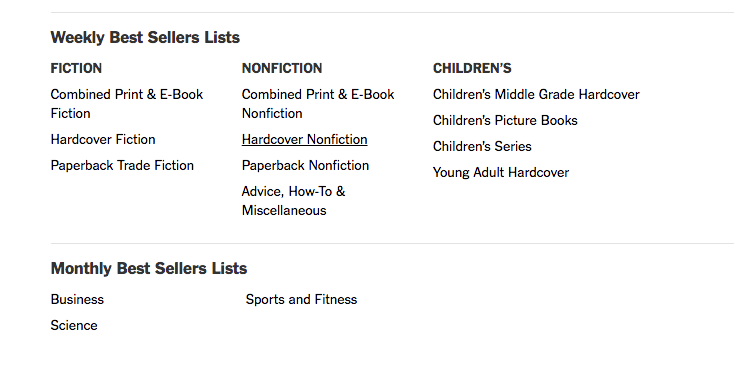Click the NONFICTION column heading
Viewport: 734px width, 373px height.
[x=282, y=68]
